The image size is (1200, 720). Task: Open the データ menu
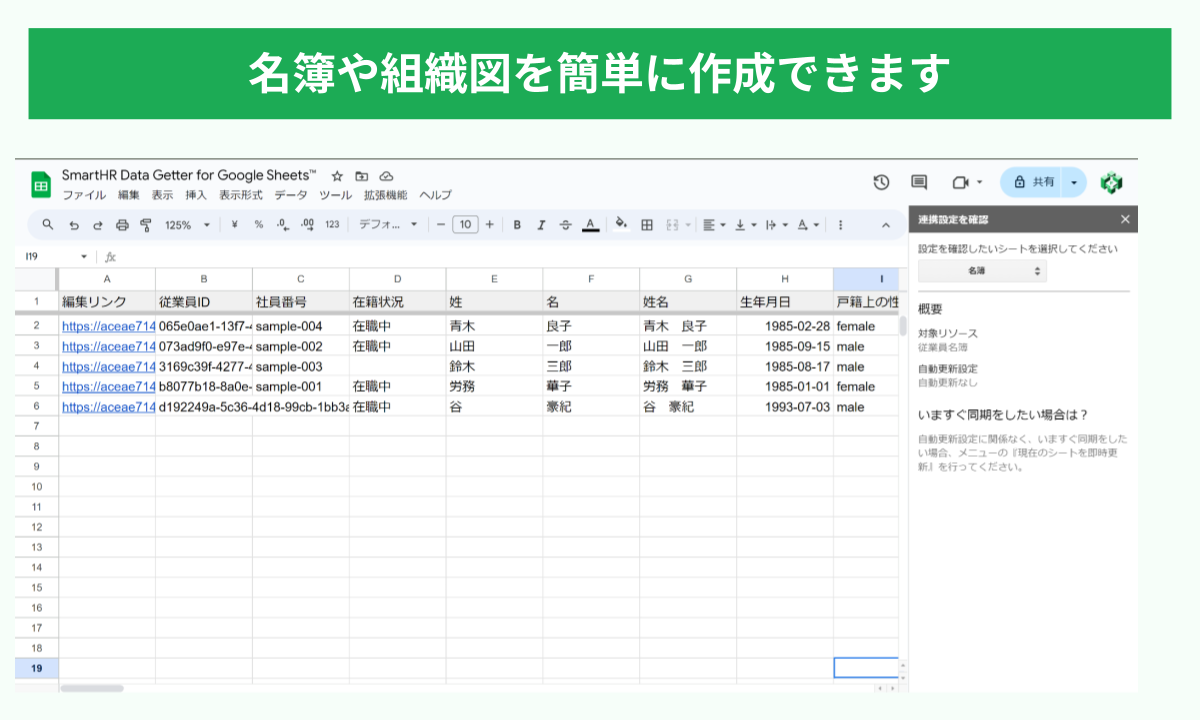tap(291, 195)
